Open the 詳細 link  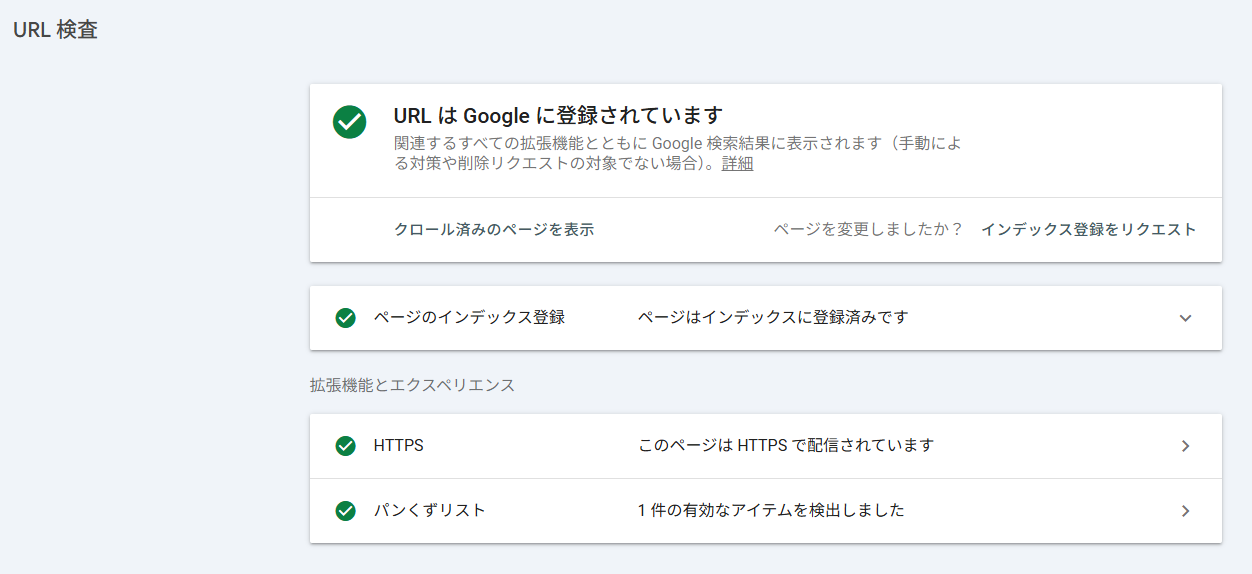(737, 164)
